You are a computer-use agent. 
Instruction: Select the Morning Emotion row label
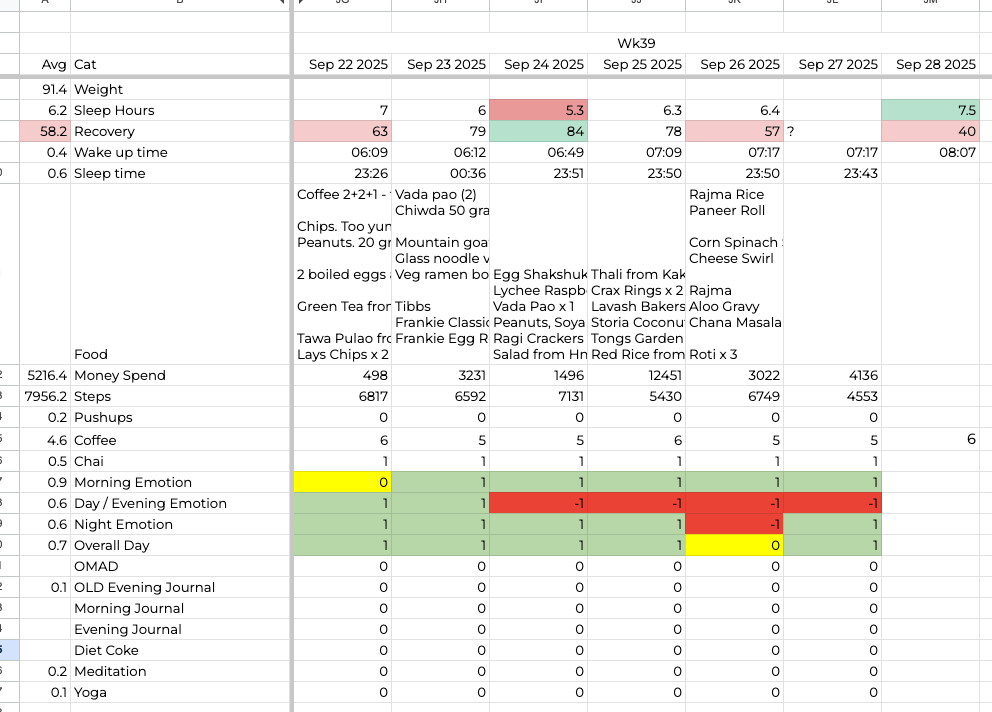180,482
